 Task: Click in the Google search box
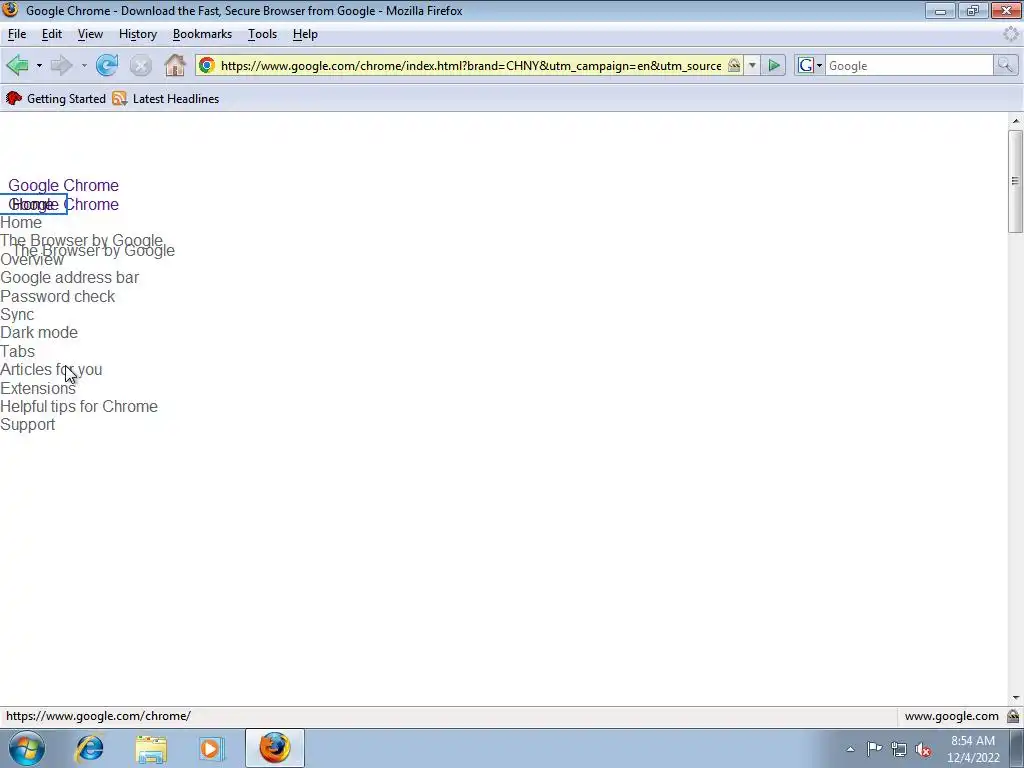pyautogui.click(x=909, y=65)
